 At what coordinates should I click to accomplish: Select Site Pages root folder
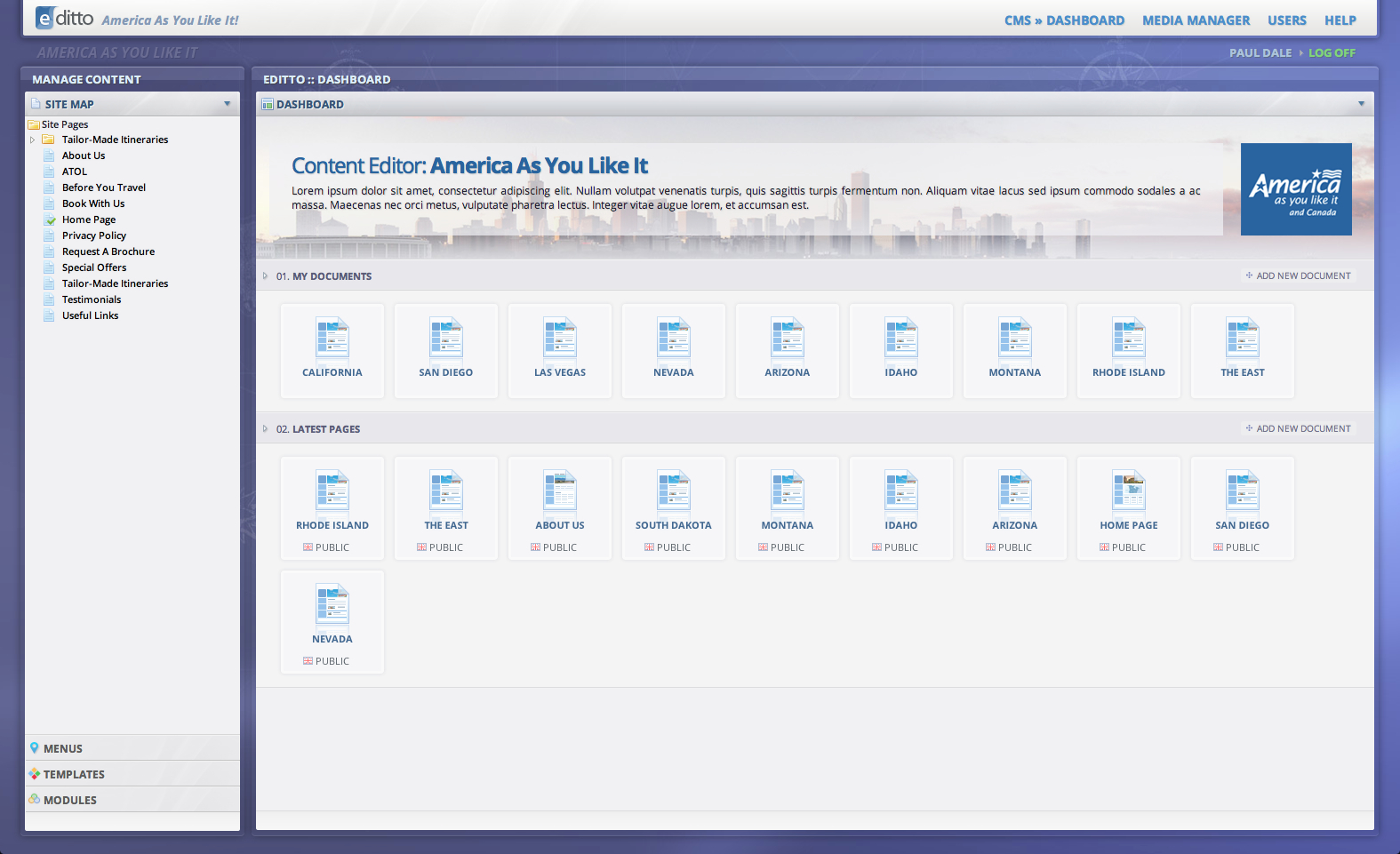point(65,124)
